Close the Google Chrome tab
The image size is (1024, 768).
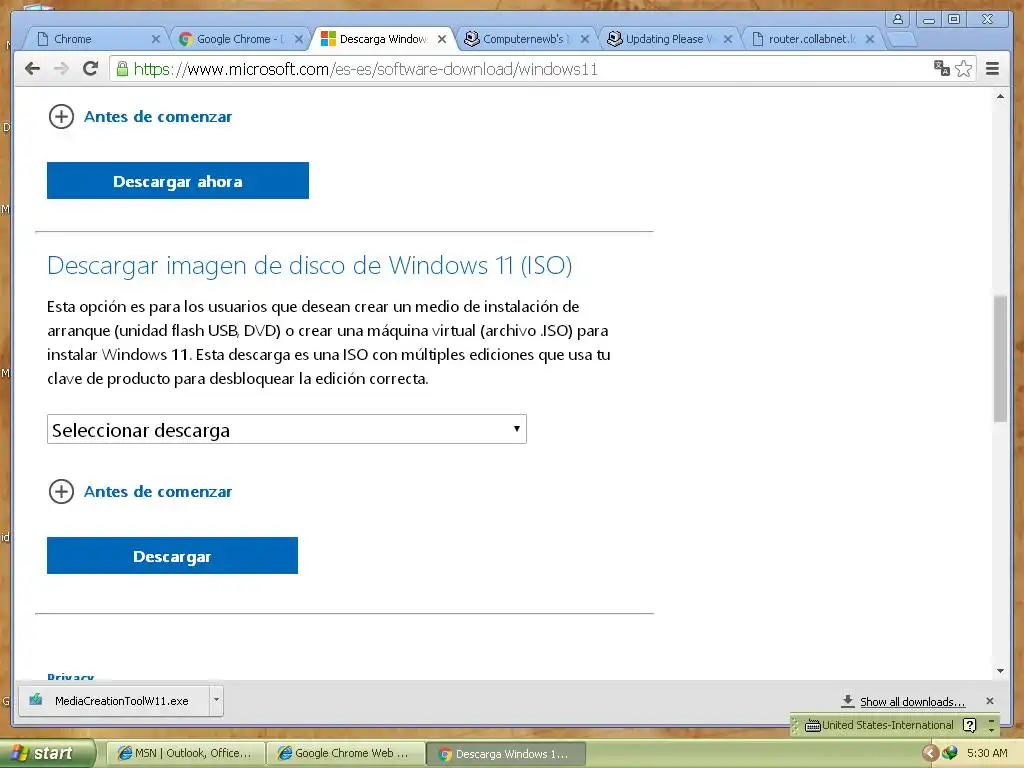point(298,39)
